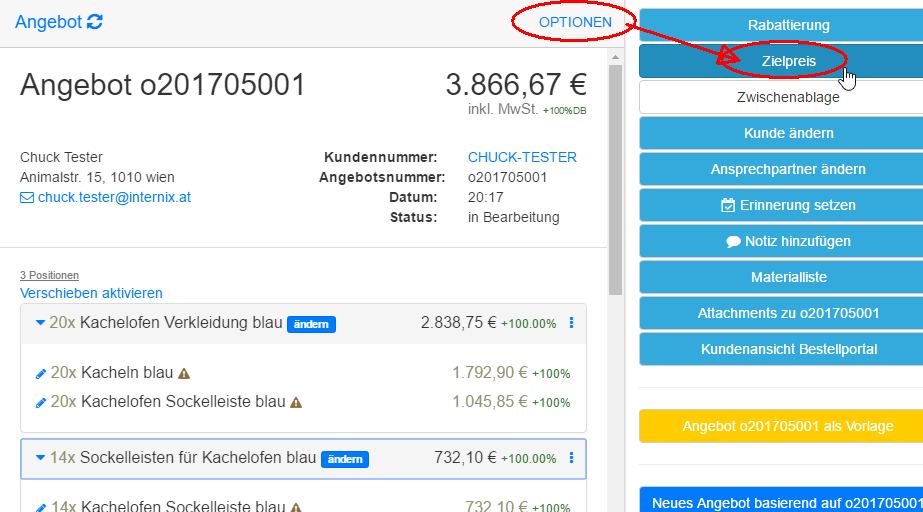
Task: Collapse the Kachelofen Verkleidung blau position
Action: pyautogui.click(x=40, y=323)
